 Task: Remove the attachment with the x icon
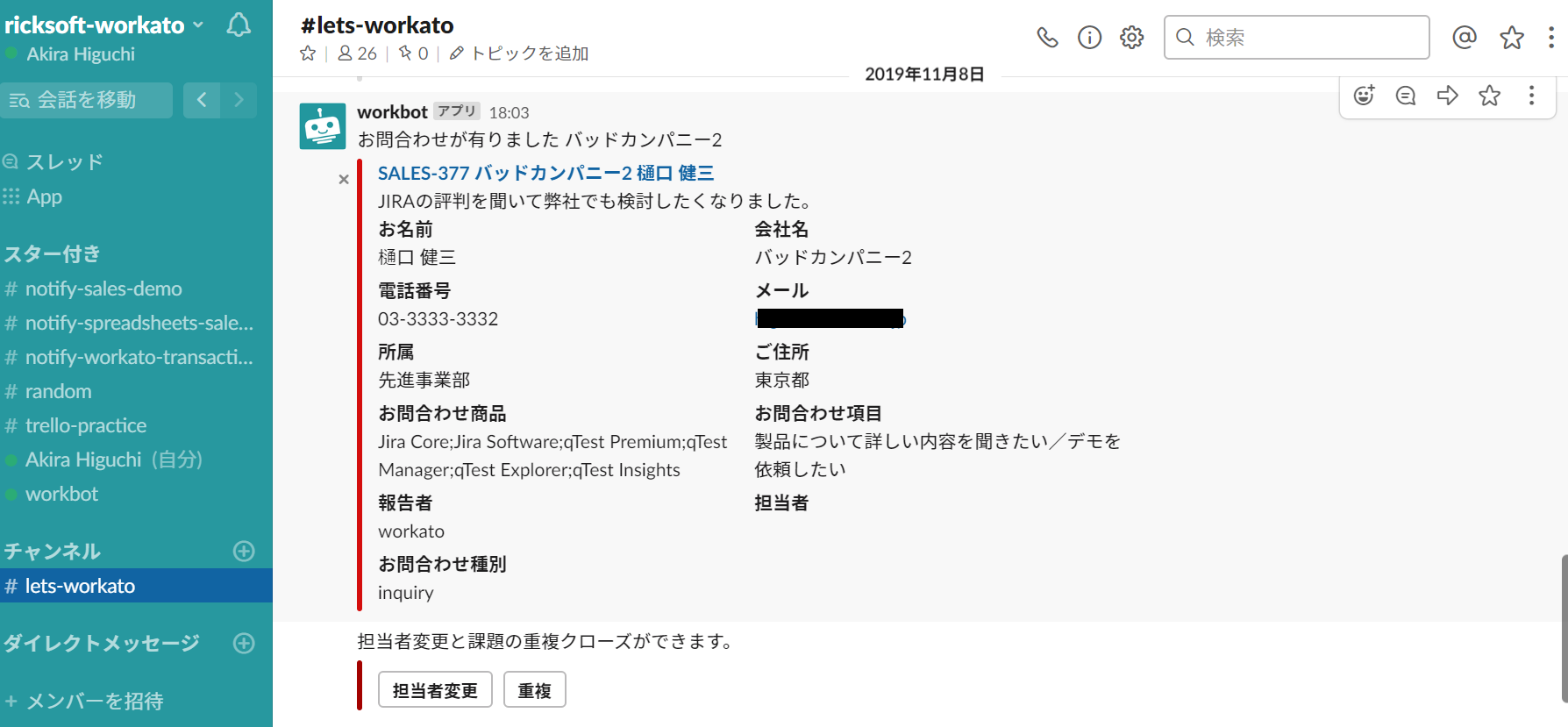[x=344, y=179]
